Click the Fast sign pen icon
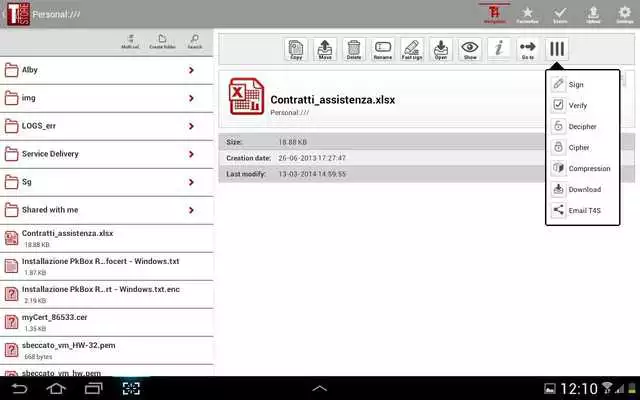Image resolution: width=640 pixels, height=400 pixels. 412,49
